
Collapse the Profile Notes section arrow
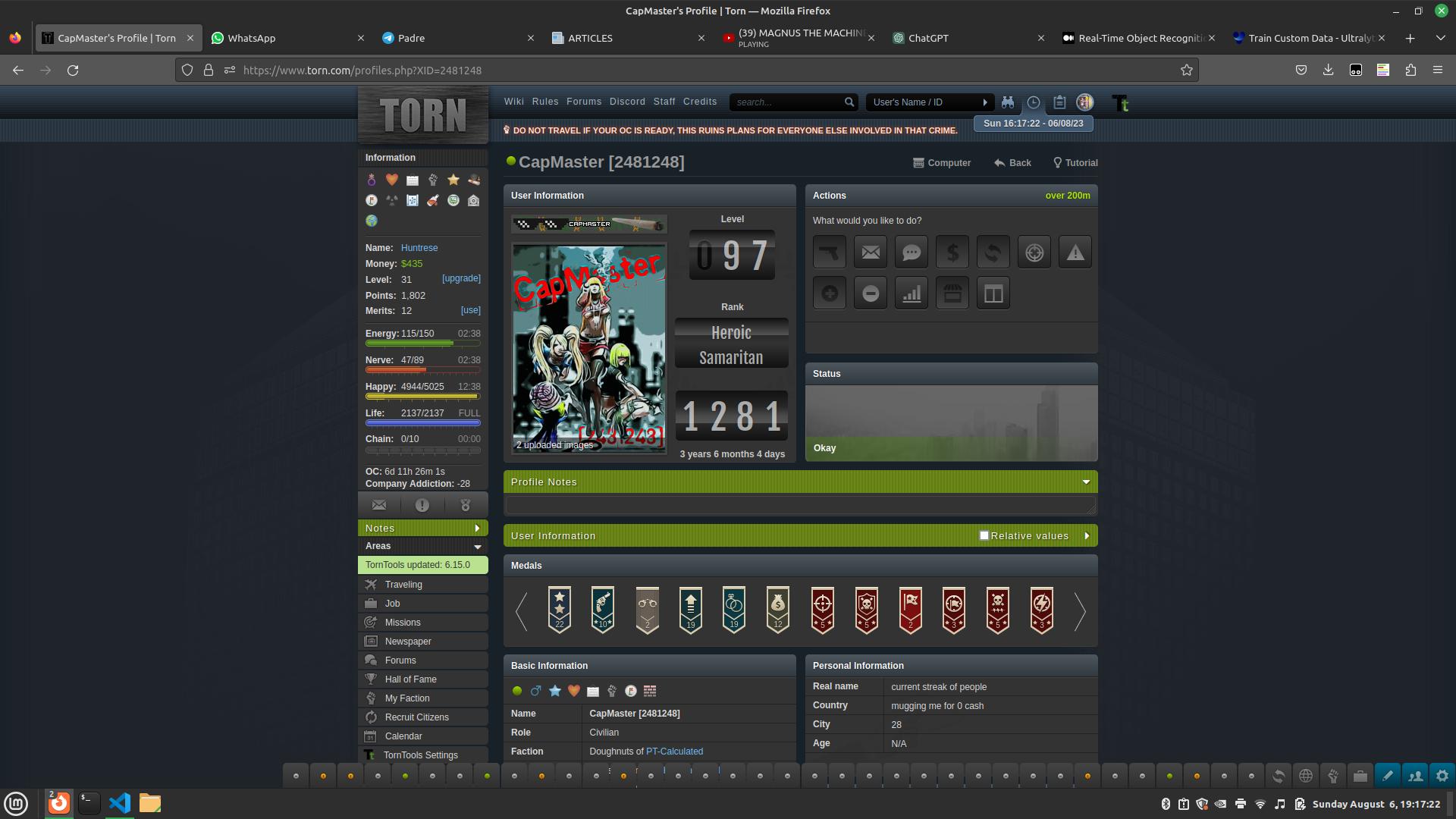pos(1086,482)
